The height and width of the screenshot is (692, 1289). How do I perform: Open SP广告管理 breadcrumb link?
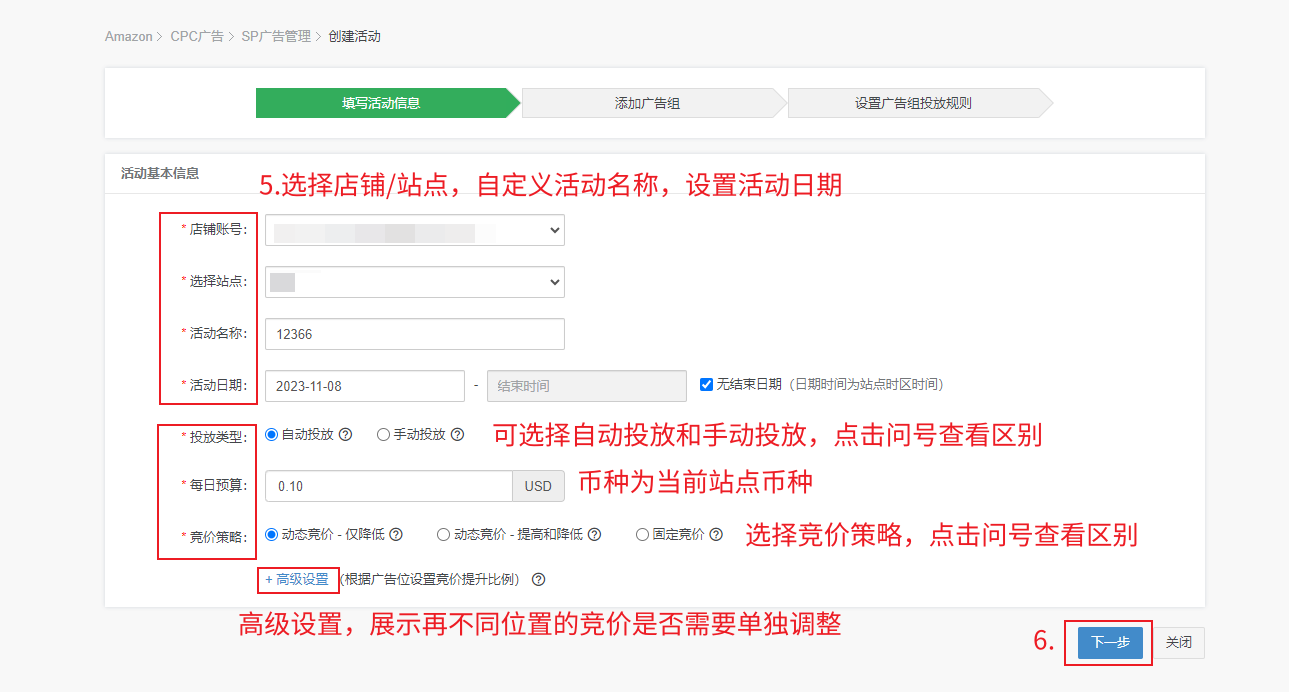point(276,37)
